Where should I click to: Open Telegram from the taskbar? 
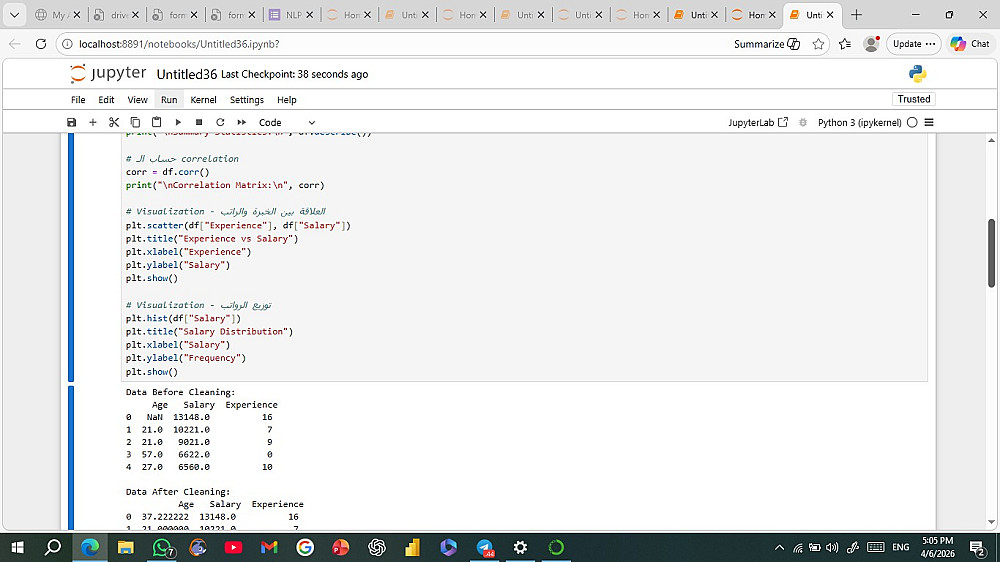point(485,547)
